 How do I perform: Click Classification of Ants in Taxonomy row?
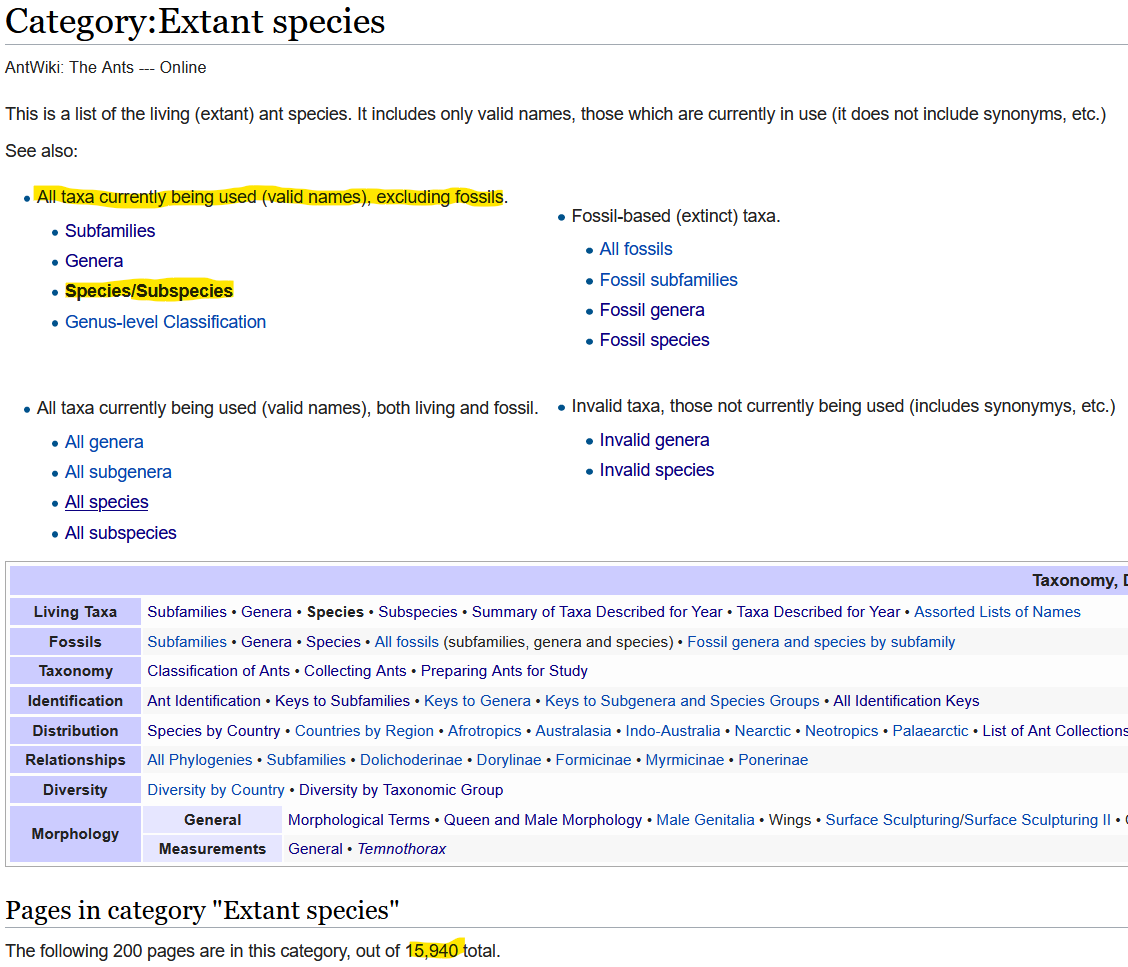pyautogui.click(x=218, y=671)
